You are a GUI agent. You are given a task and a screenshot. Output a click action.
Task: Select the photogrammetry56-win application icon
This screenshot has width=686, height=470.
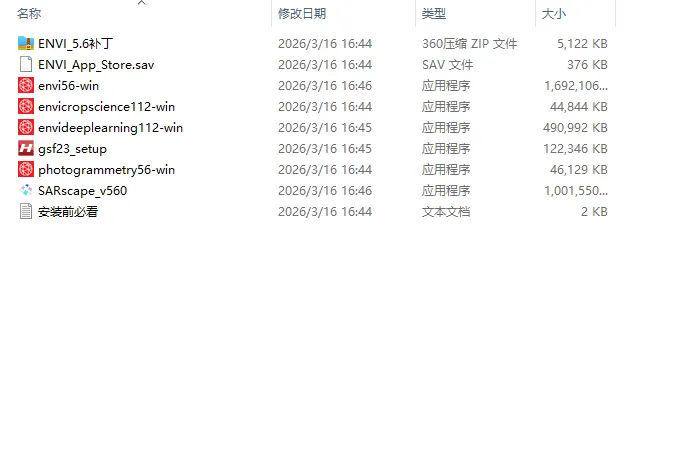pyautogui.click(x=26, y=169)
